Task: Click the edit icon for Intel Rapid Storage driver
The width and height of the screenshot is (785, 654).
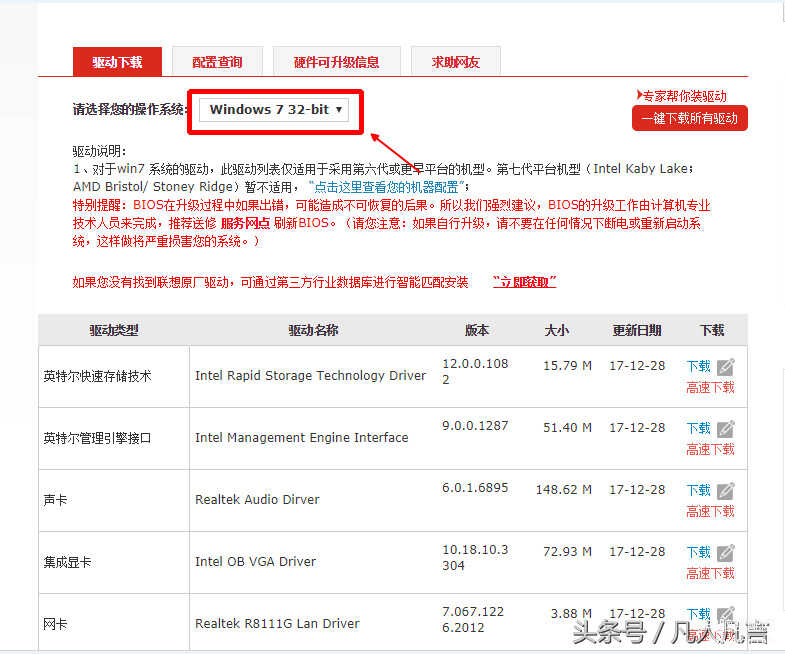Action: click(x=725, y=367)
